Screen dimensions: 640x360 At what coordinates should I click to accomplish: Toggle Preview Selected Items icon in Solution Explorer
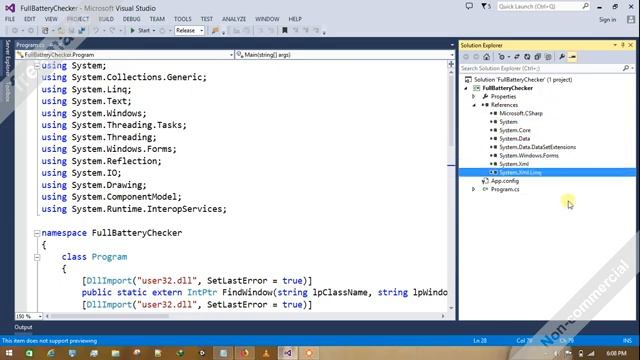coord(572,57)
